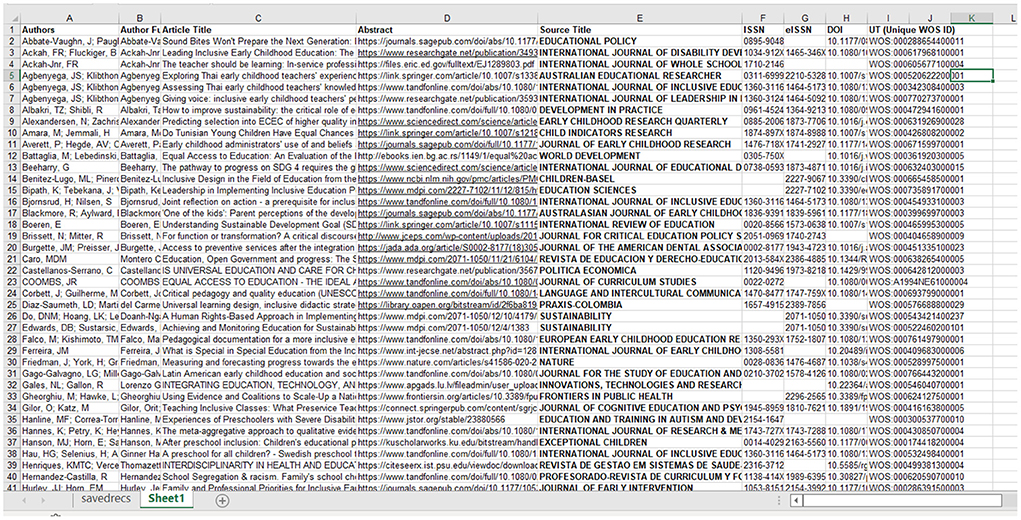This screenshot has width=1021, height=520.
Task: Open the library.oapen.org bitstream link
Action: click(x=447, y=305)
